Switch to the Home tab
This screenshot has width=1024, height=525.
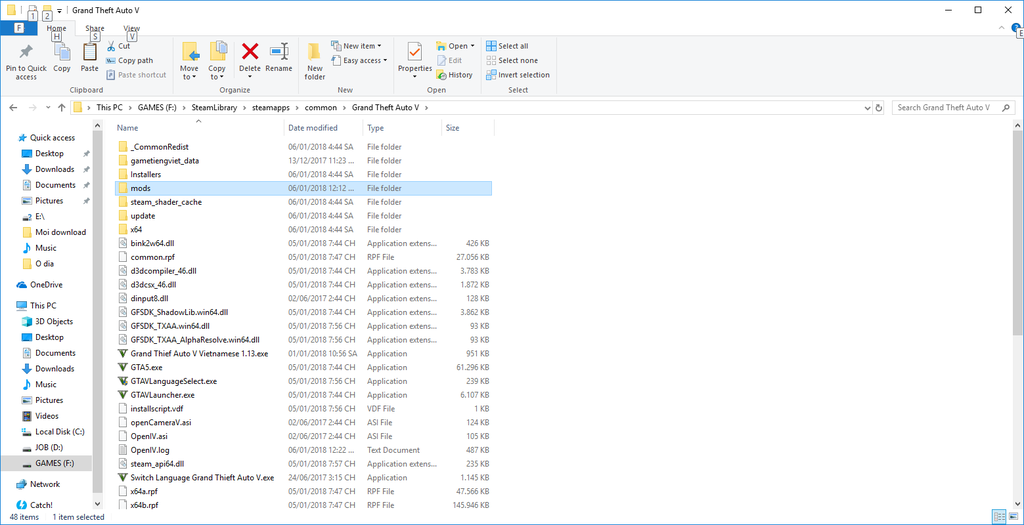click(56, 29)
